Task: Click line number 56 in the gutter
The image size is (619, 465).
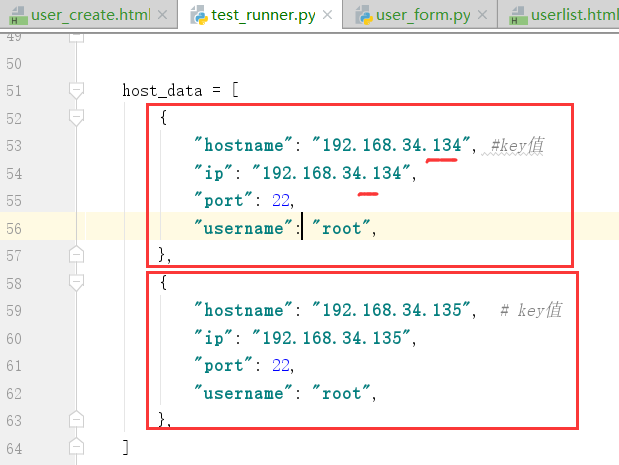Action: pyautogui.click(x=14, y=229)
